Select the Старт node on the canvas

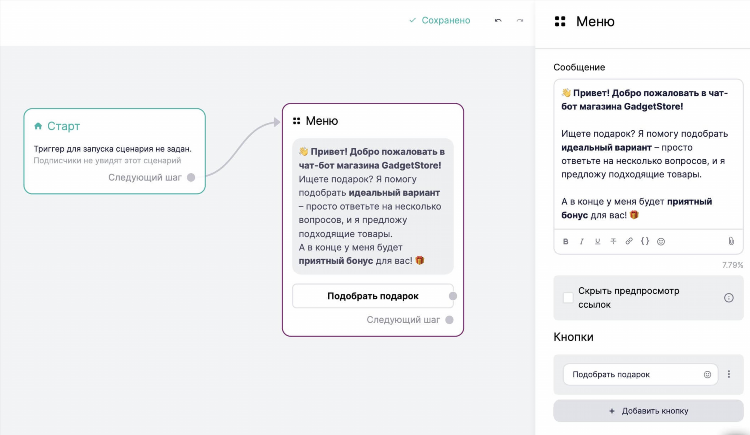[x=114, y=151]
